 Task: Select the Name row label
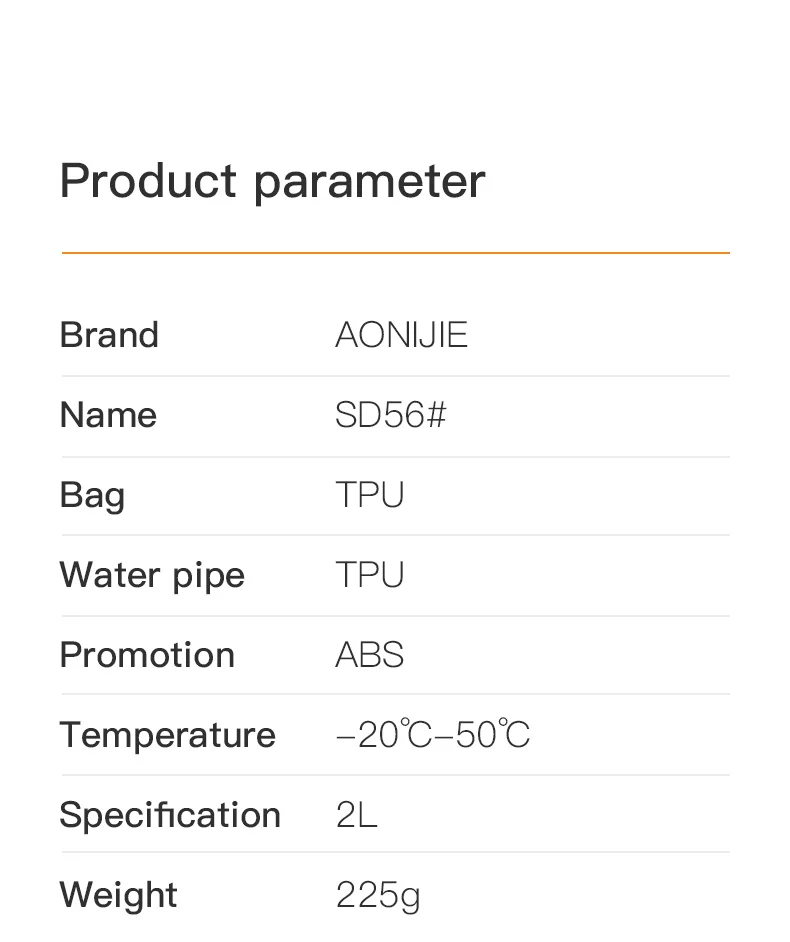tap(108, 415)
